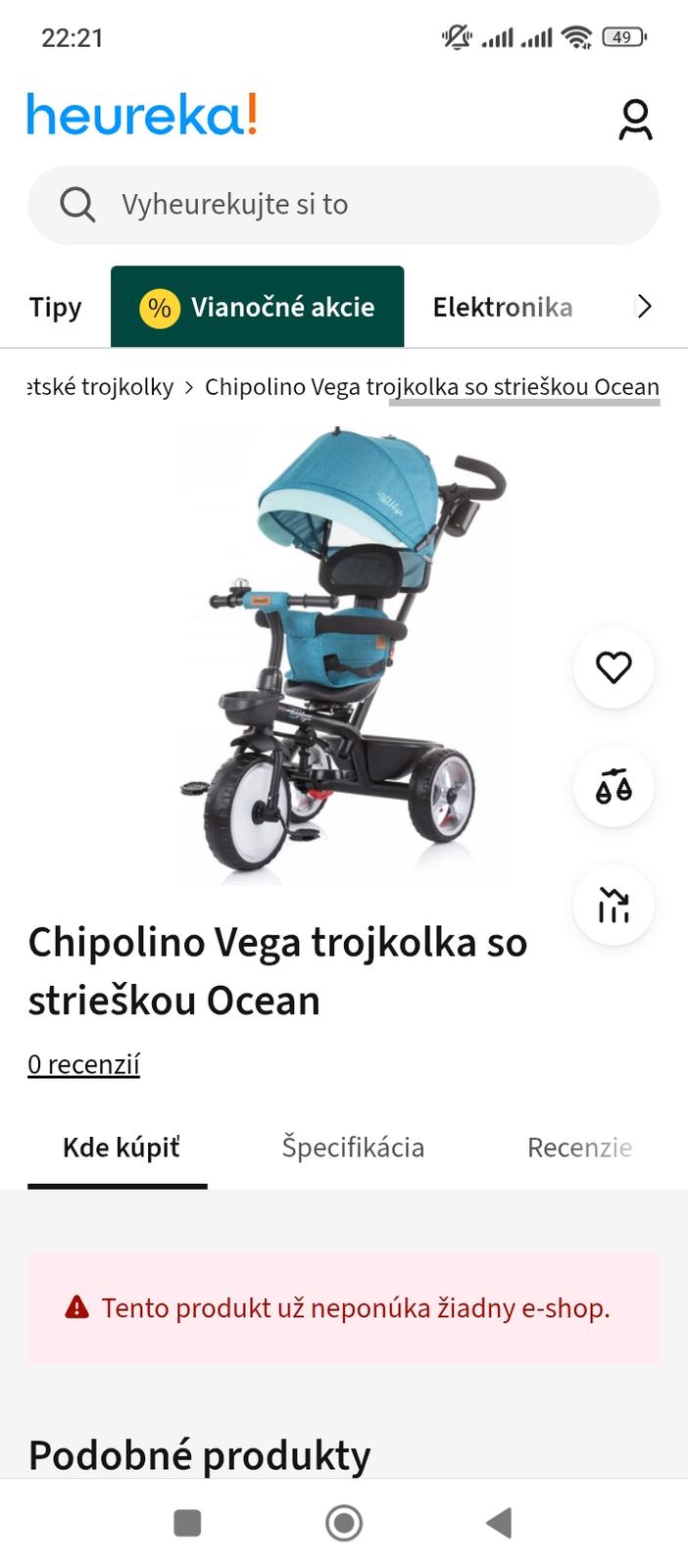Switch to the Špecifikácia tab
Image resolution: width=688 pixels, height=1568 pixels.
coord(353,1148)
